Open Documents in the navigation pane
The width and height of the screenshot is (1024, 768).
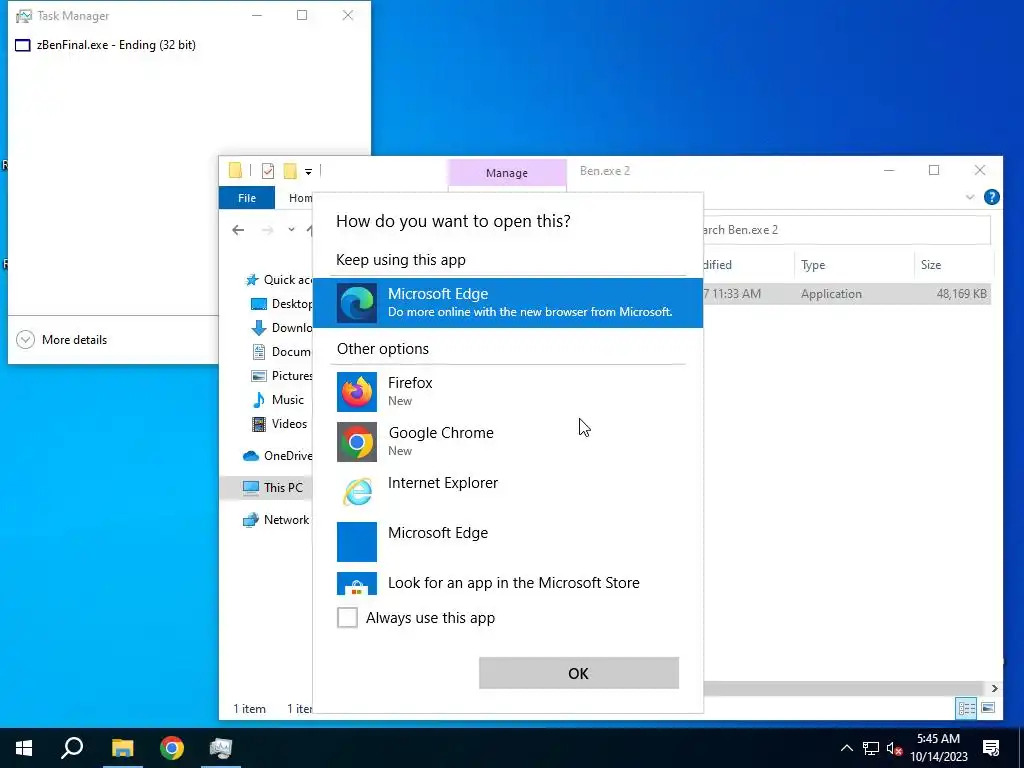click(282, 351)
